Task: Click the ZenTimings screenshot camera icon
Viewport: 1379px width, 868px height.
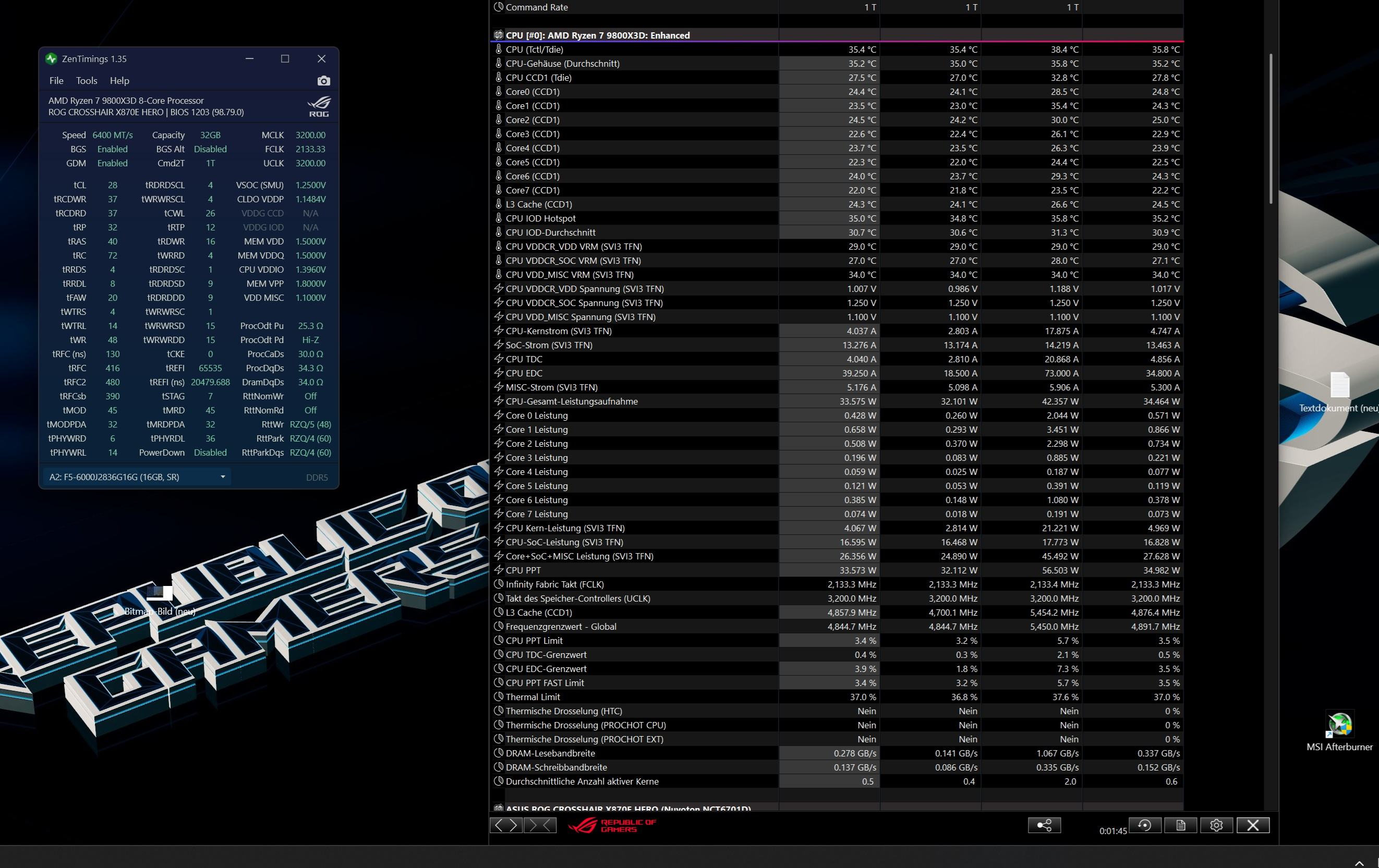Action: [323, 81]
